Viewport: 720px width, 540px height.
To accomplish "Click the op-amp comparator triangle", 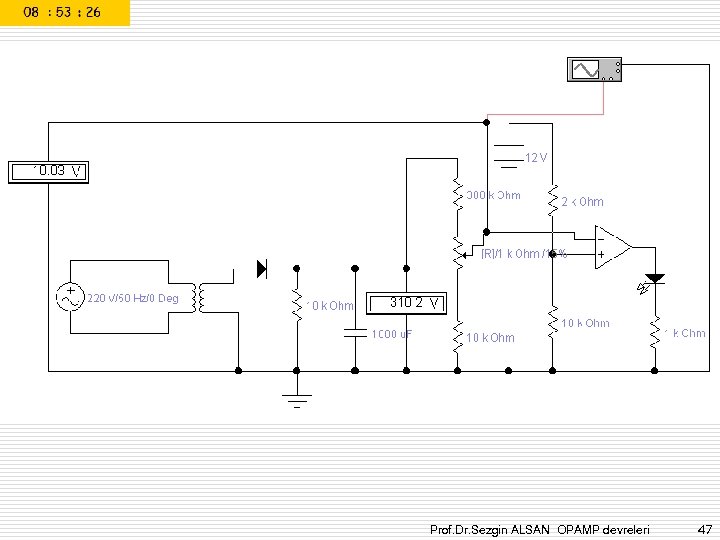I will click(x=613, y=247).
